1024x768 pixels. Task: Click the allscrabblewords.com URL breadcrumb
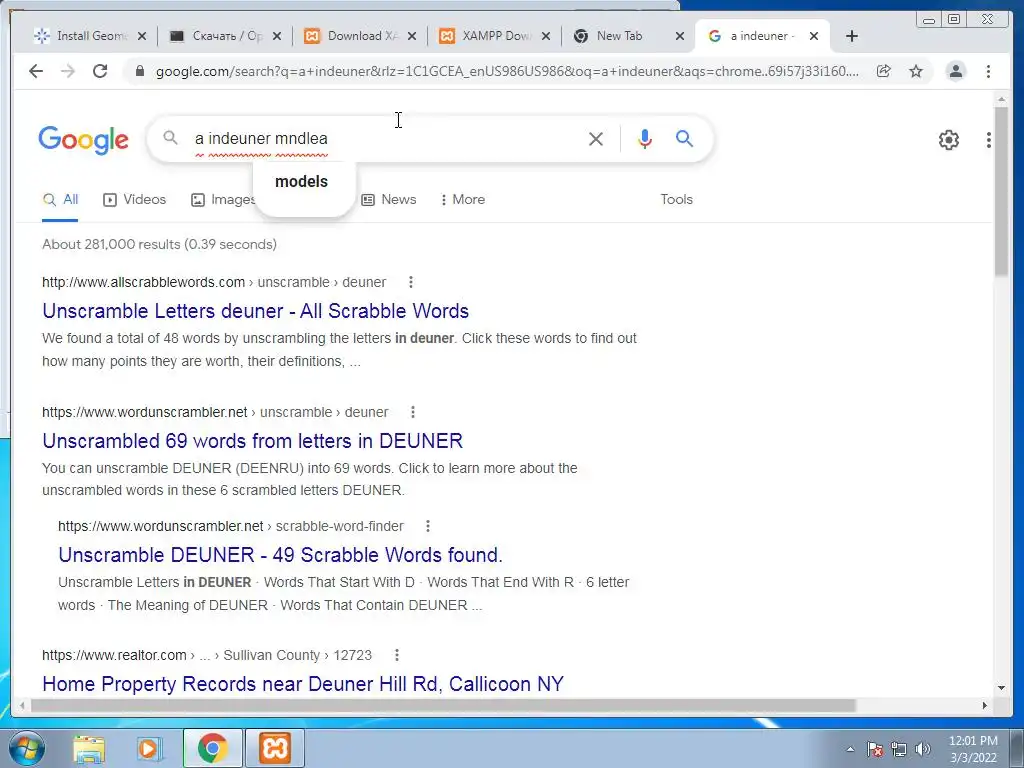(214, 282)
